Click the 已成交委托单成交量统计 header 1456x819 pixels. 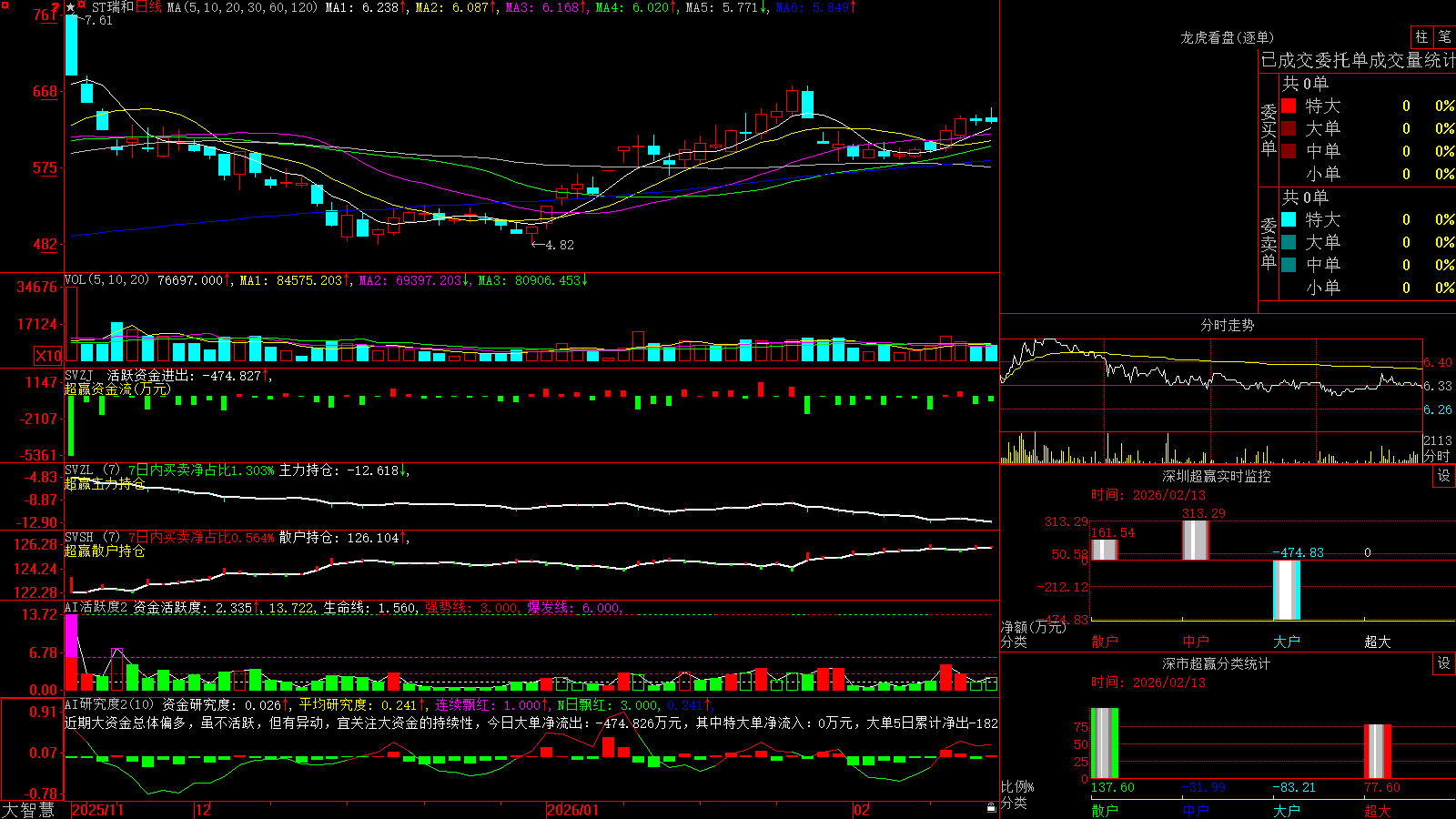tap(1358, 61)
